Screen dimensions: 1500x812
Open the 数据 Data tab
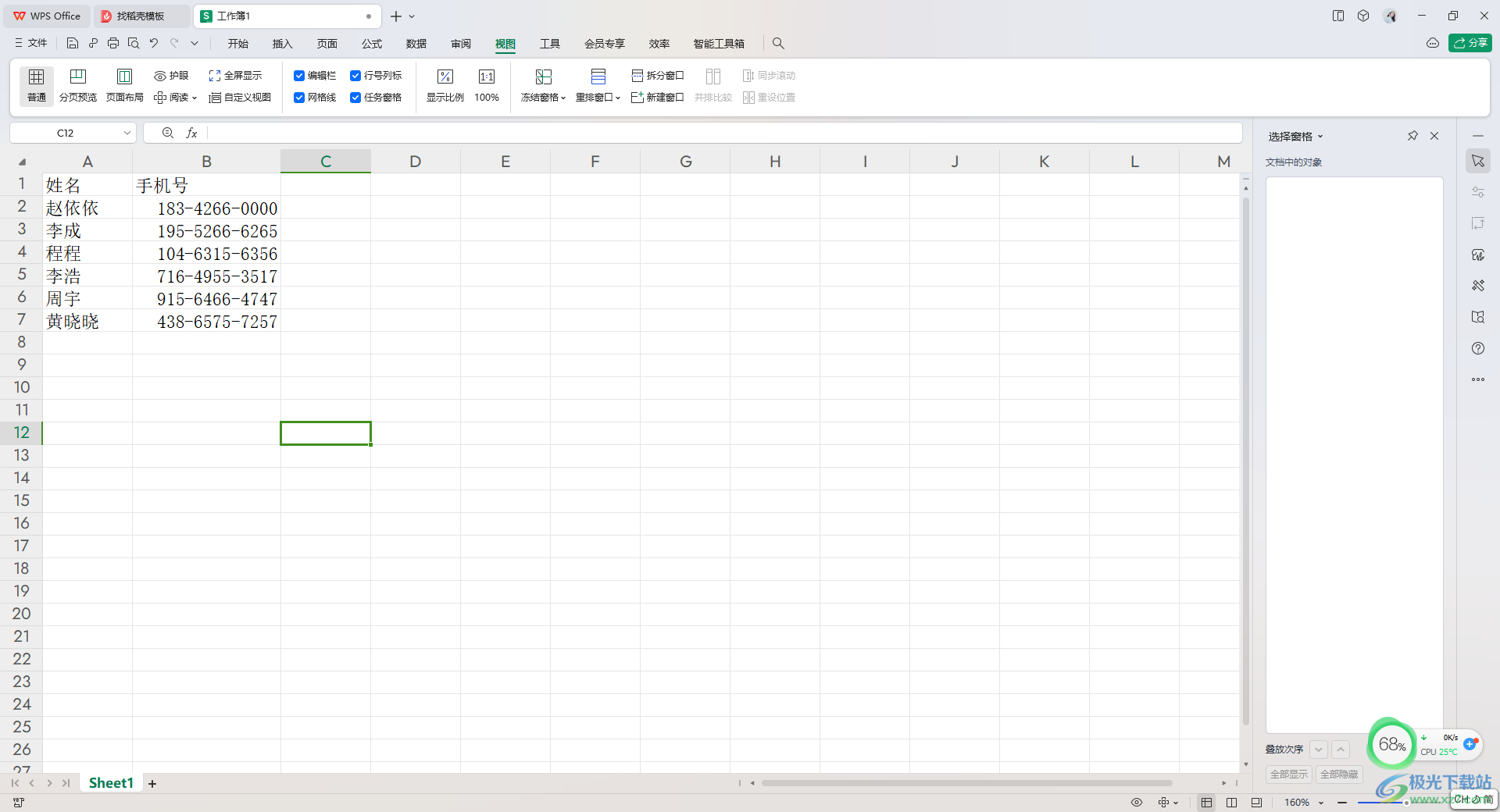click(416, 44)
